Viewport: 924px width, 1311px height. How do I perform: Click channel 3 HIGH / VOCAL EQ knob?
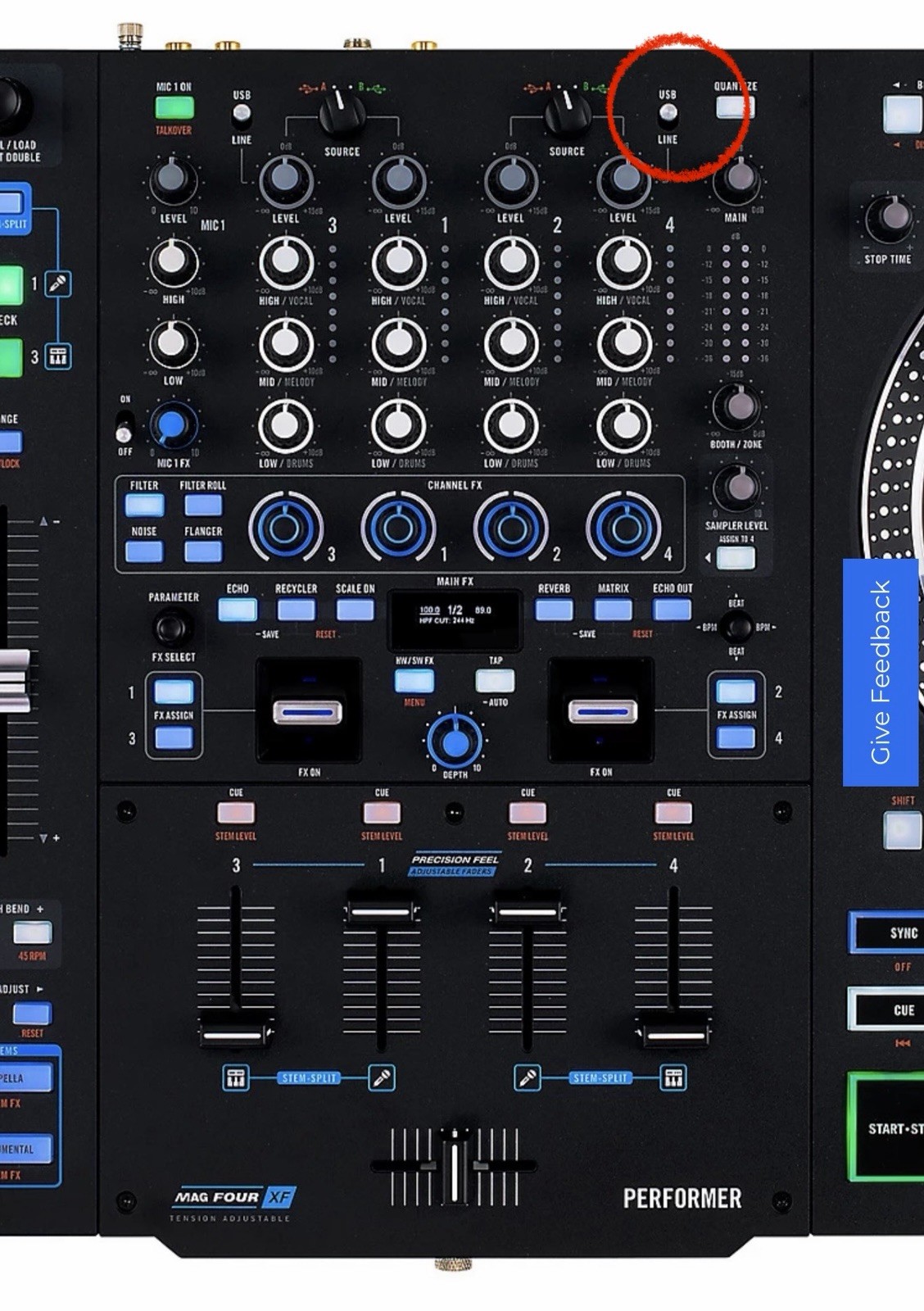click(x=286, y=263)
